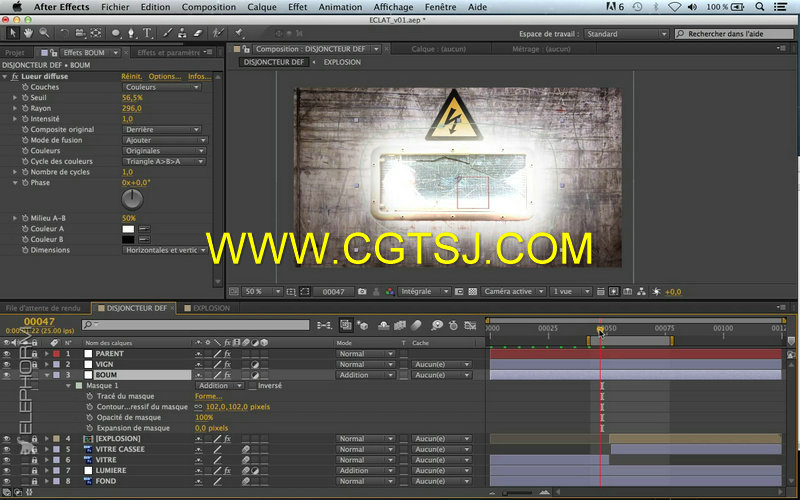
Task: Select the Puppet Pin tool
Action: [x=239, y=33]
